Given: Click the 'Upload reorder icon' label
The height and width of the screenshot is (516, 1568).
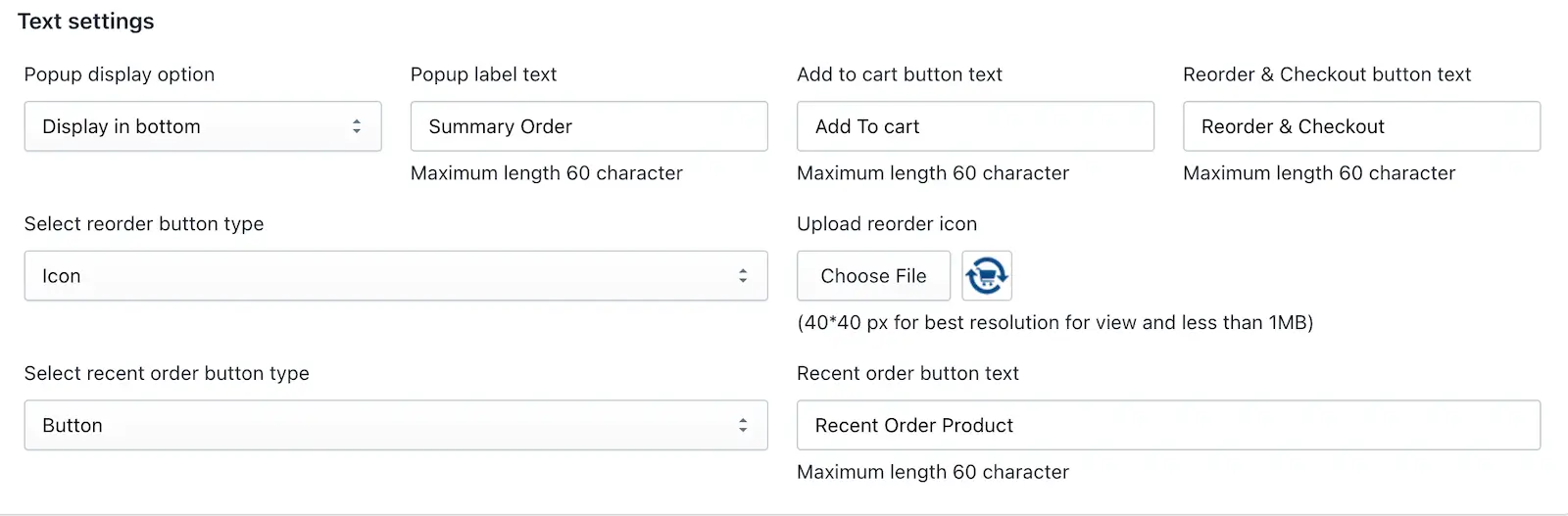Looking at the screenshot, I should 887,224.
